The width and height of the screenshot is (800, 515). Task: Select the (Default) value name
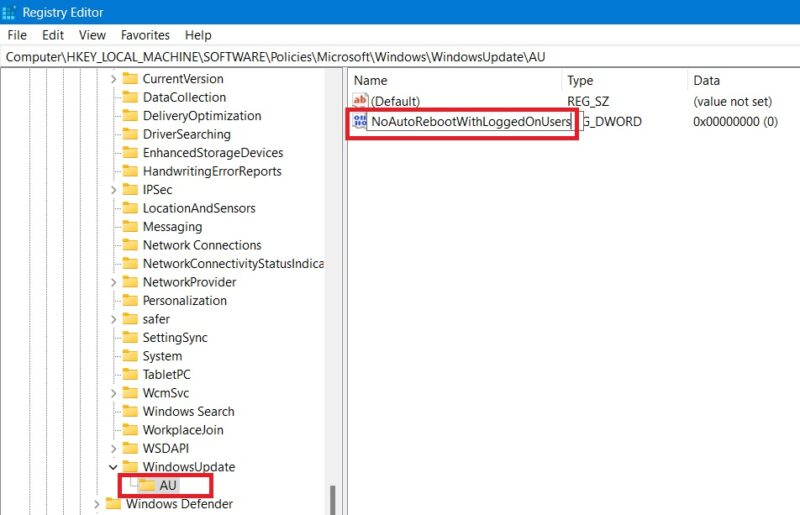coord(395,101)
